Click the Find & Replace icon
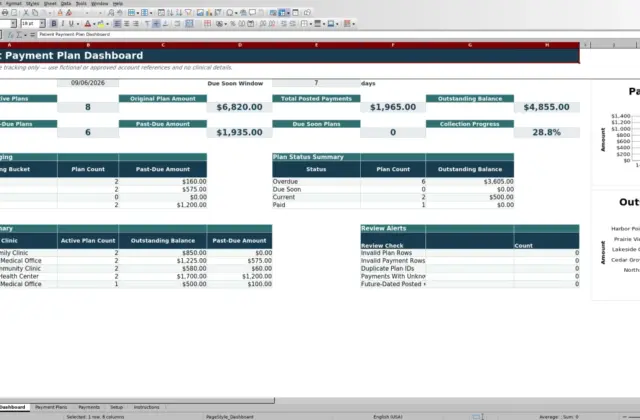 [x=111, y=13]
